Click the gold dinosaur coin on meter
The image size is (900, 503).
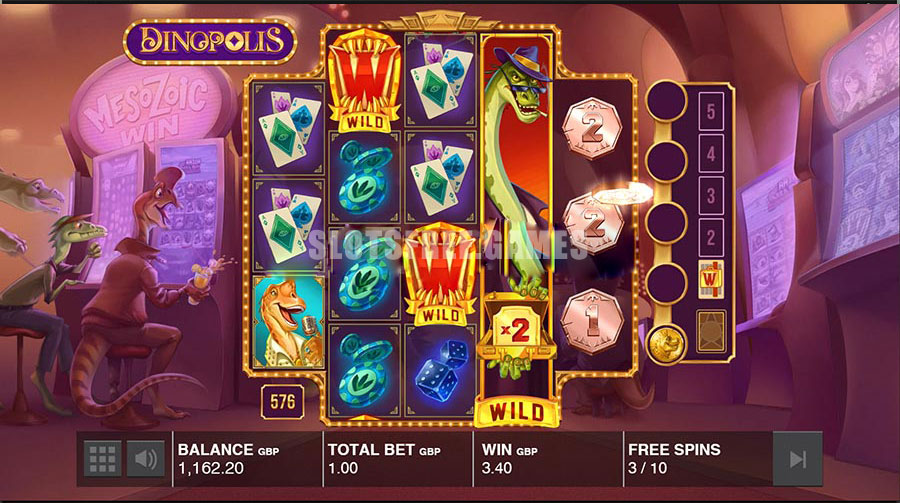(x=666, y=344)
